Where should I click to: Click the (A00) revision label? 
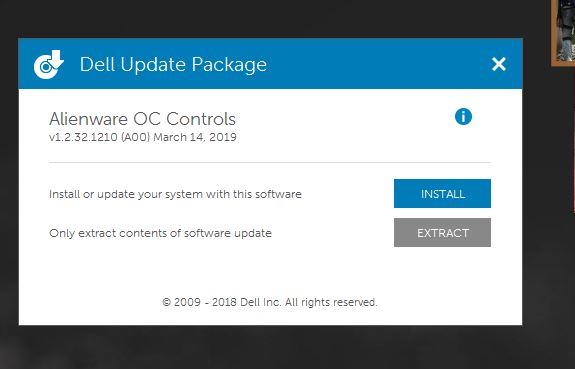(136, 137)
